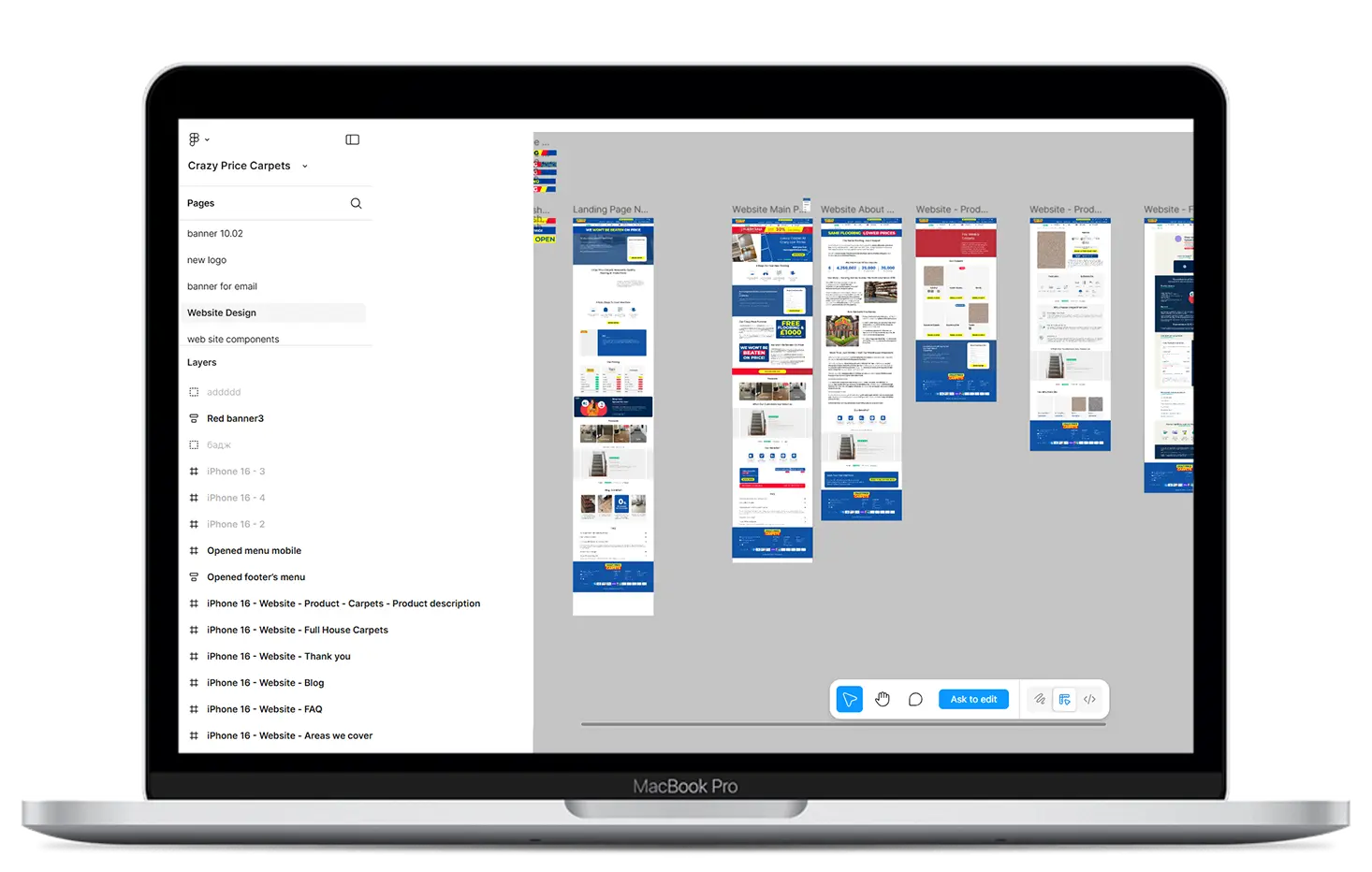Click the frame icon beside iPhone 16 - 4
Image resolution: width=1372 pixels, height=872 pixels.
click(194, 498)
